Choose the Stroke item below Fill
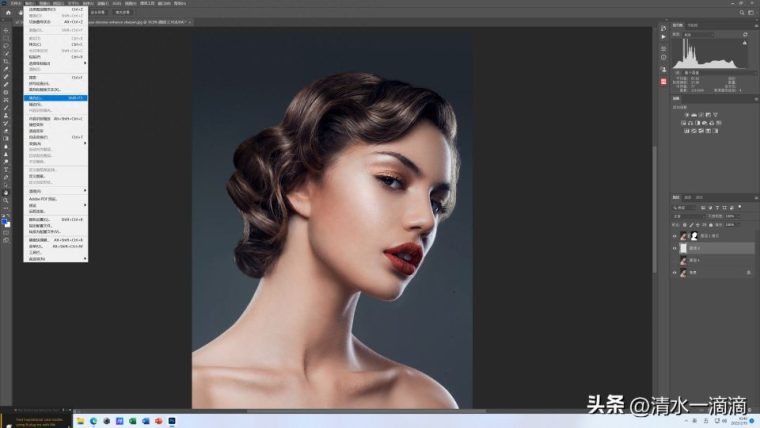 (56, 104)
